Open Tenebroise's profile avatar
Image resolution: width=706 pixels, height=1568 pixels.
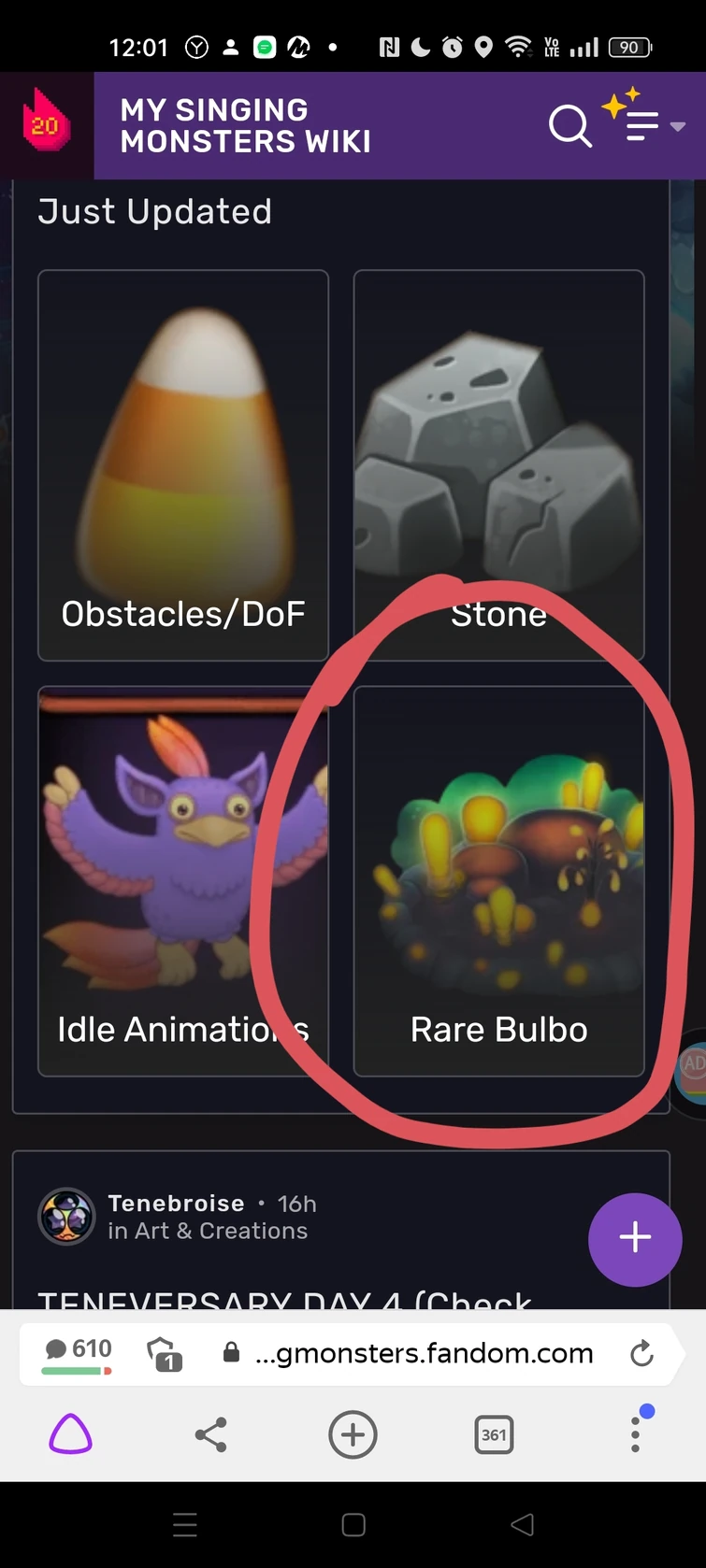66,1217
